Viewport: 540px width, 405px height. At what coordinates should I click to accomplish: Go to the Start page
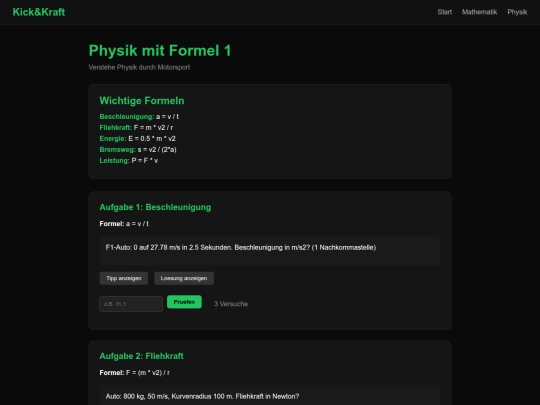(x=445, y=12)
